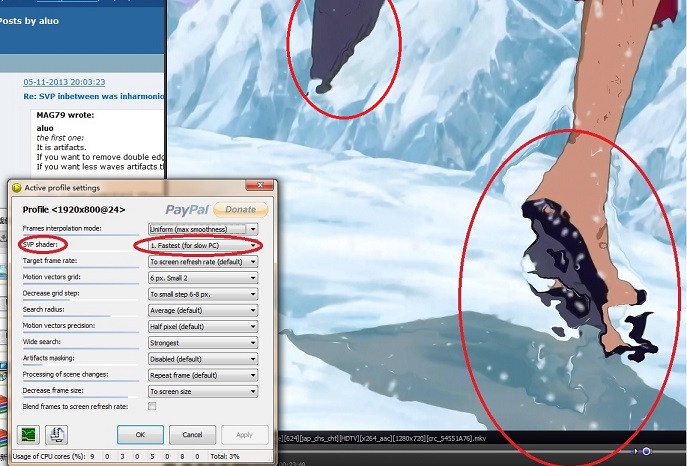Click the green performance graph icon
687x466 pixels.
point(27,435)
